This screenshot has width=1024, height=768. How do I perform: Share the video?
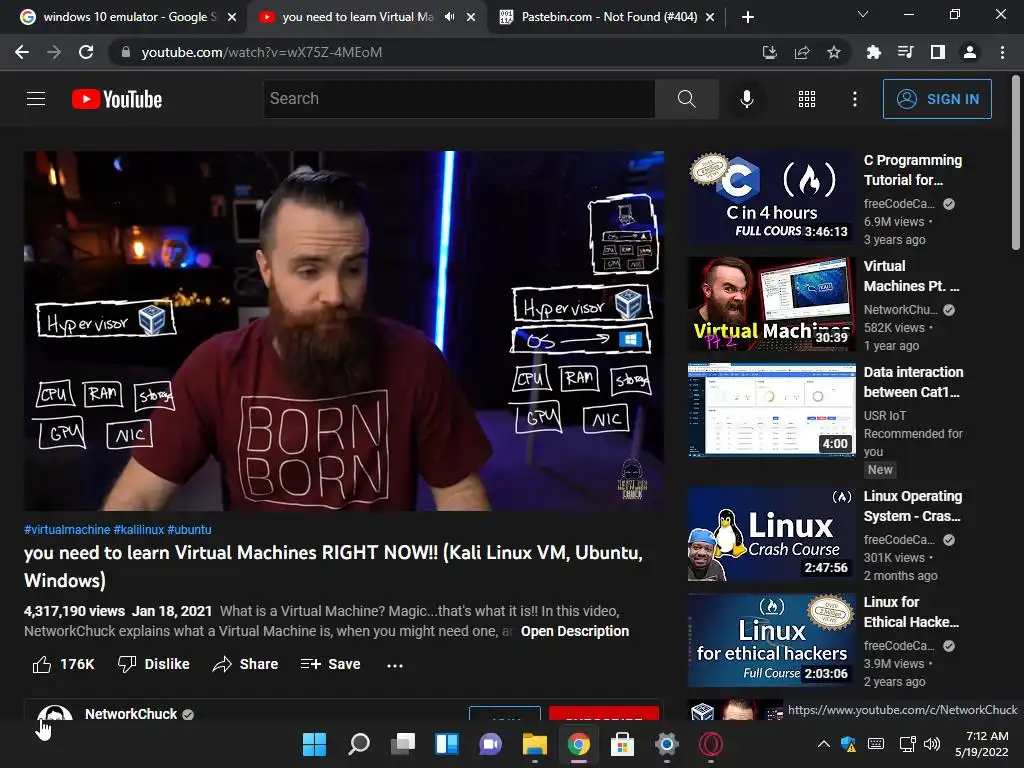click(x=246, y=664)
